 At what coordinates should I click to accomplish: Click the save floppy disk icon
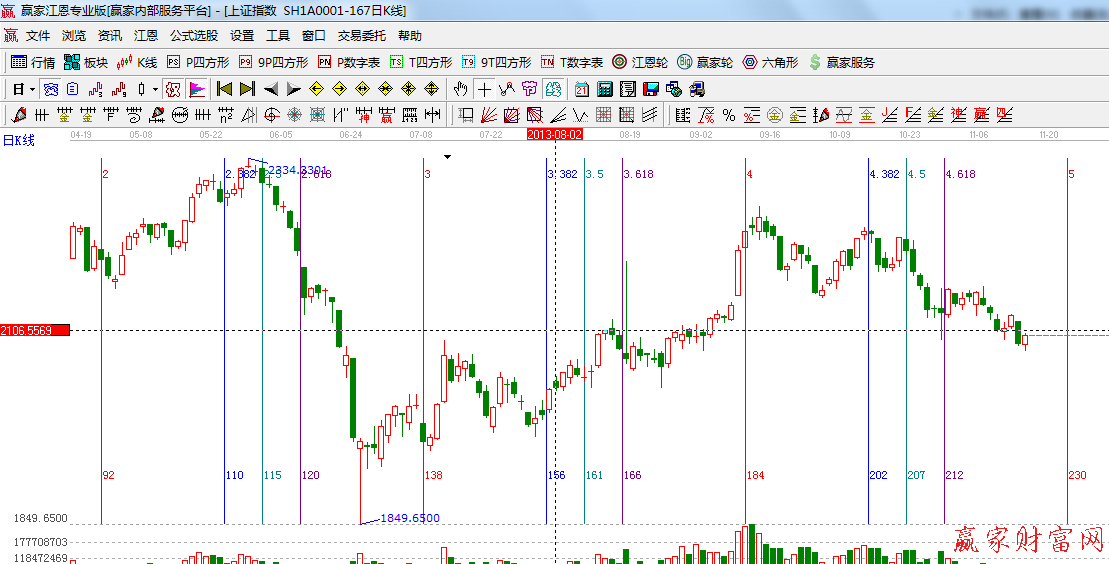click(651, 89)
